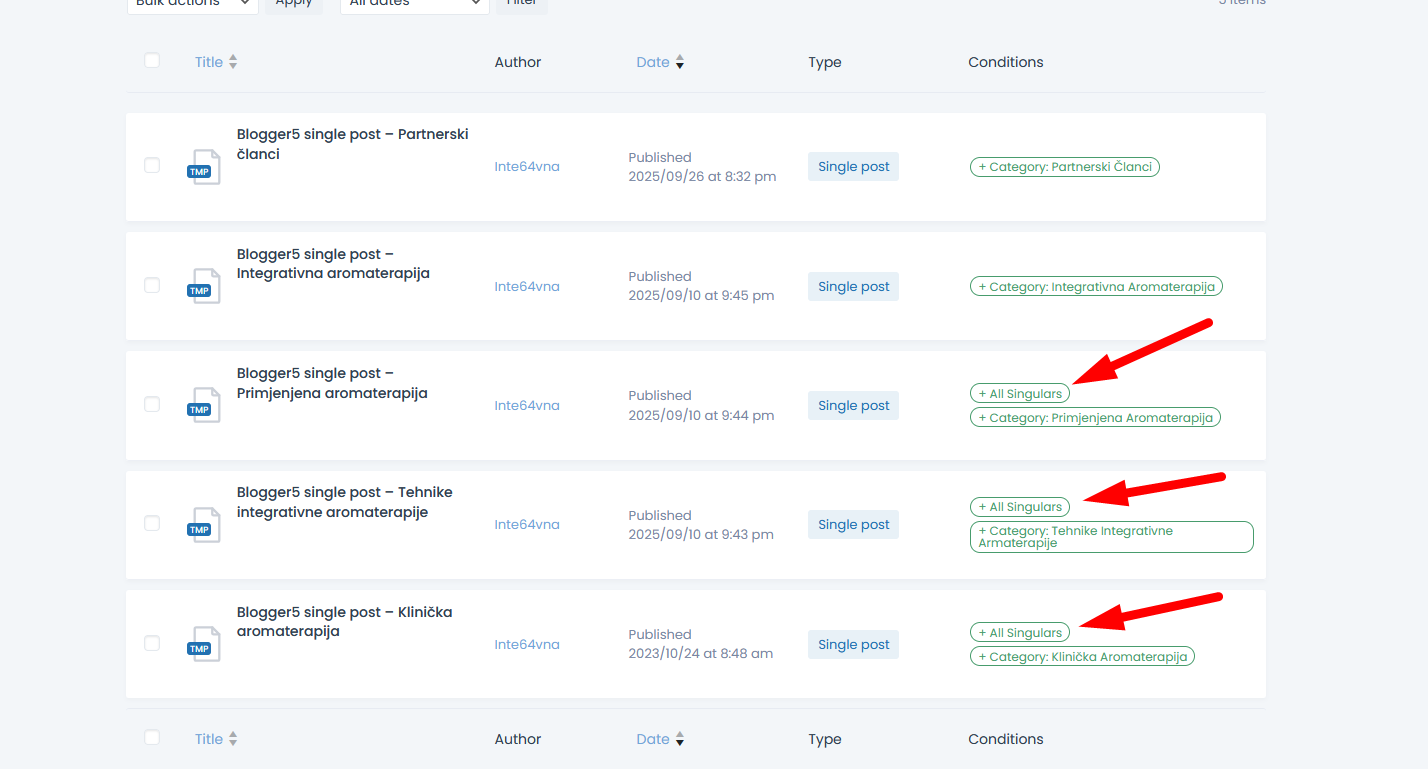Click TMP icon for Tehnike integrativne aromaterapije

coord(204,525)
